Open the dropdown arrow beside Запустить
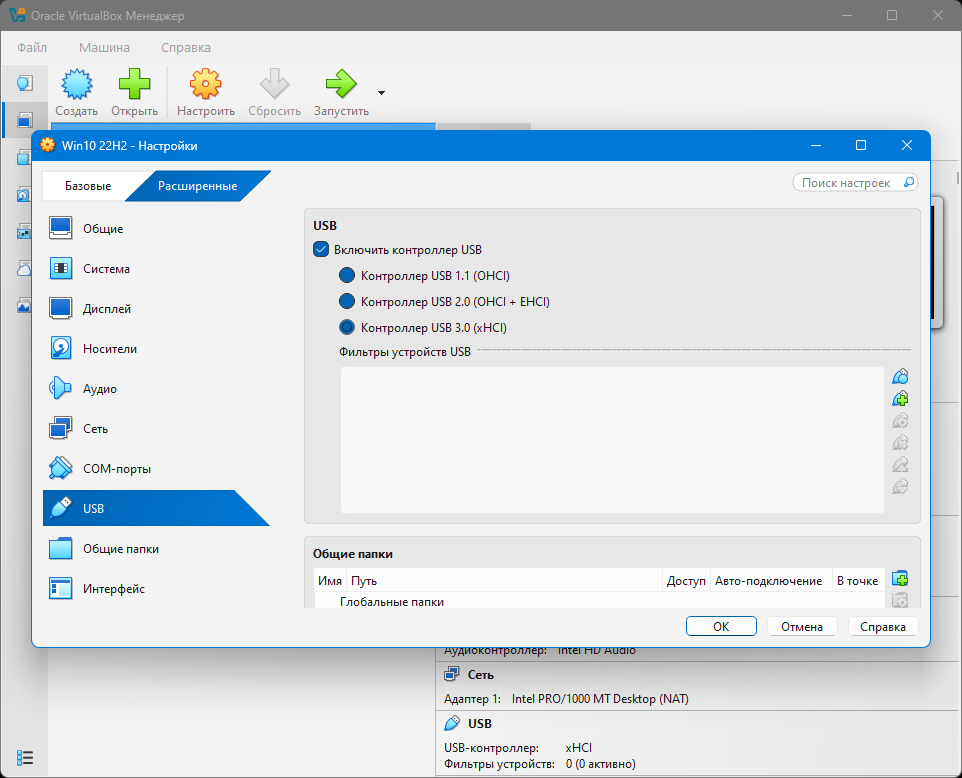 pos(382,93)
